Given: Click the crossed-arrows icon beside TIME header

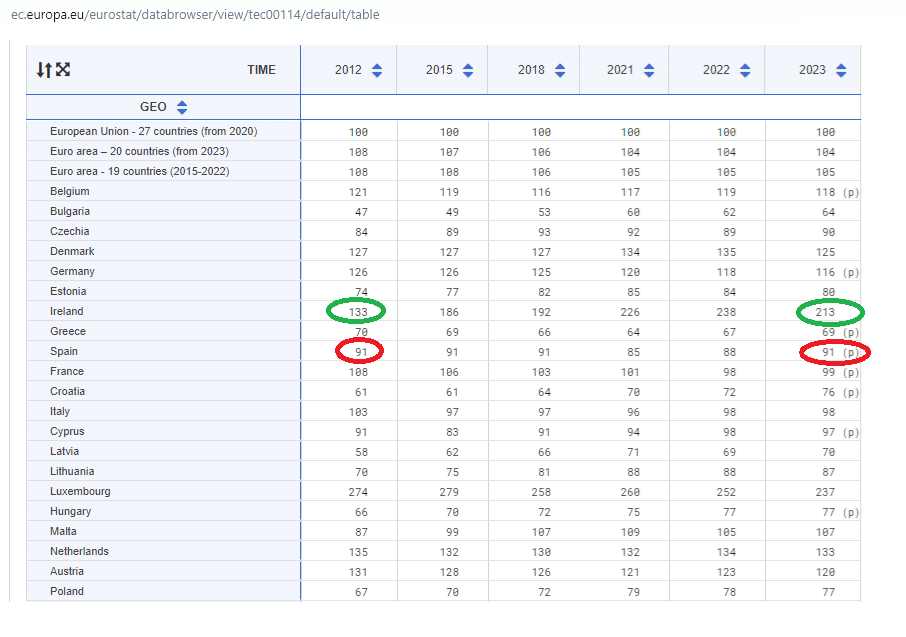Looking at the screenshot, I should point(62,69).
